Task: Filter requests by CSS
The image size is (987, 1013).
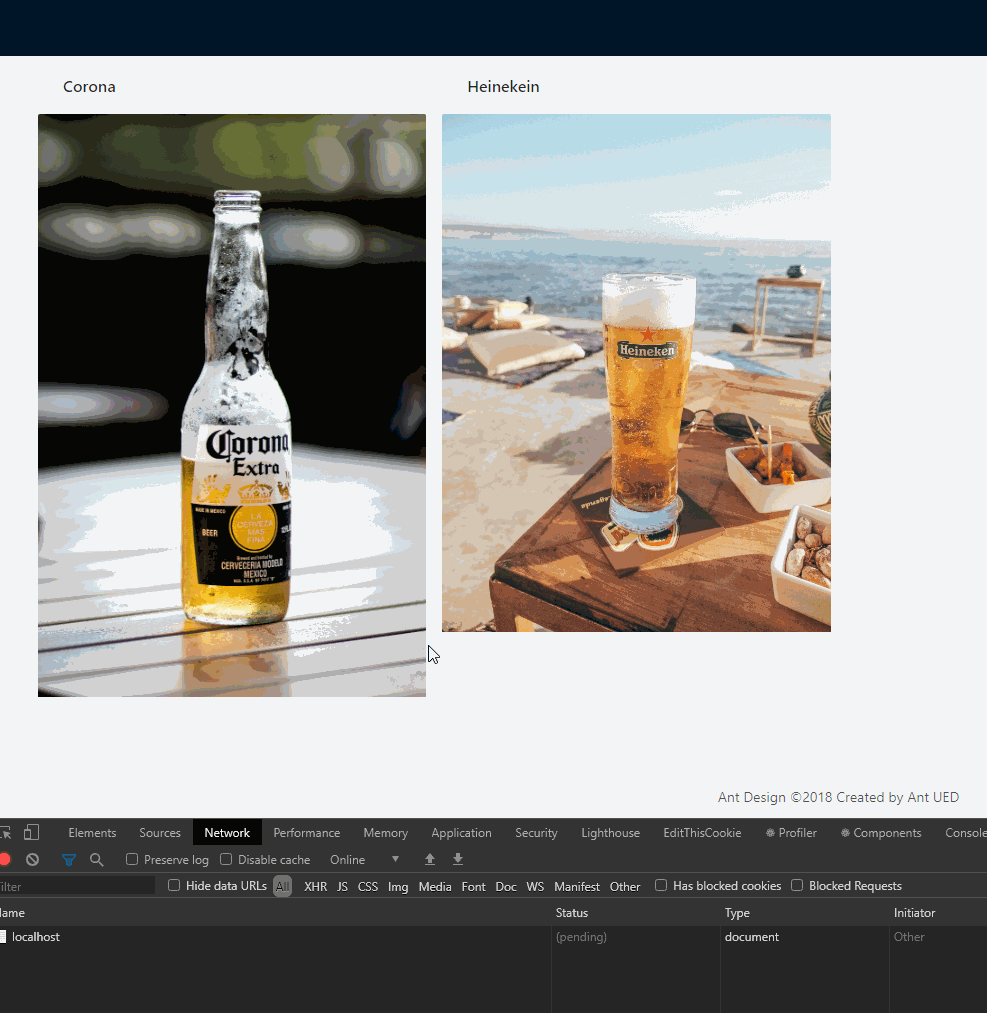Action: 368,886
